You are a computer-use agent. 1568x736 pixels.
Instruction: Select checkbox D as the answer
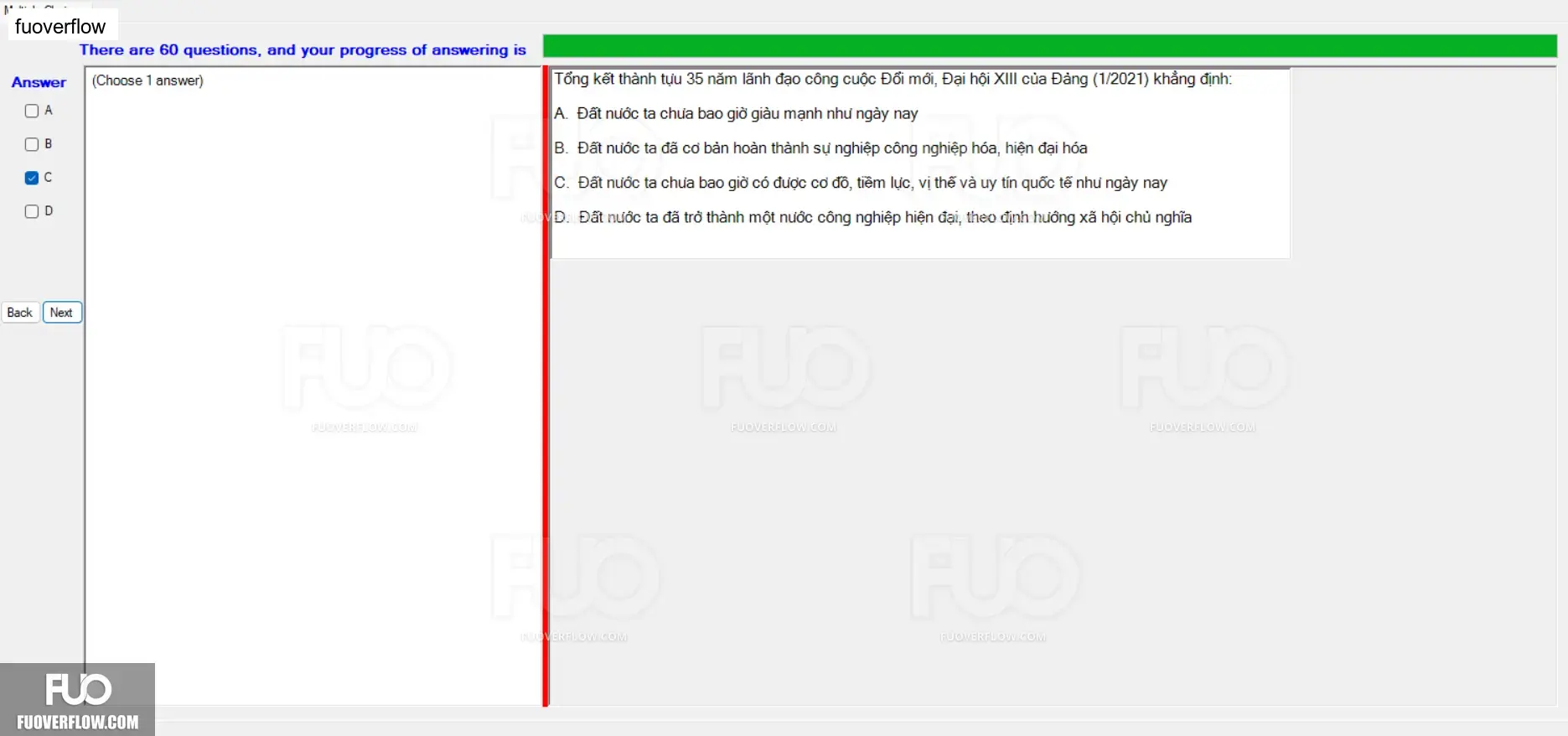click(x=32, y=211)
